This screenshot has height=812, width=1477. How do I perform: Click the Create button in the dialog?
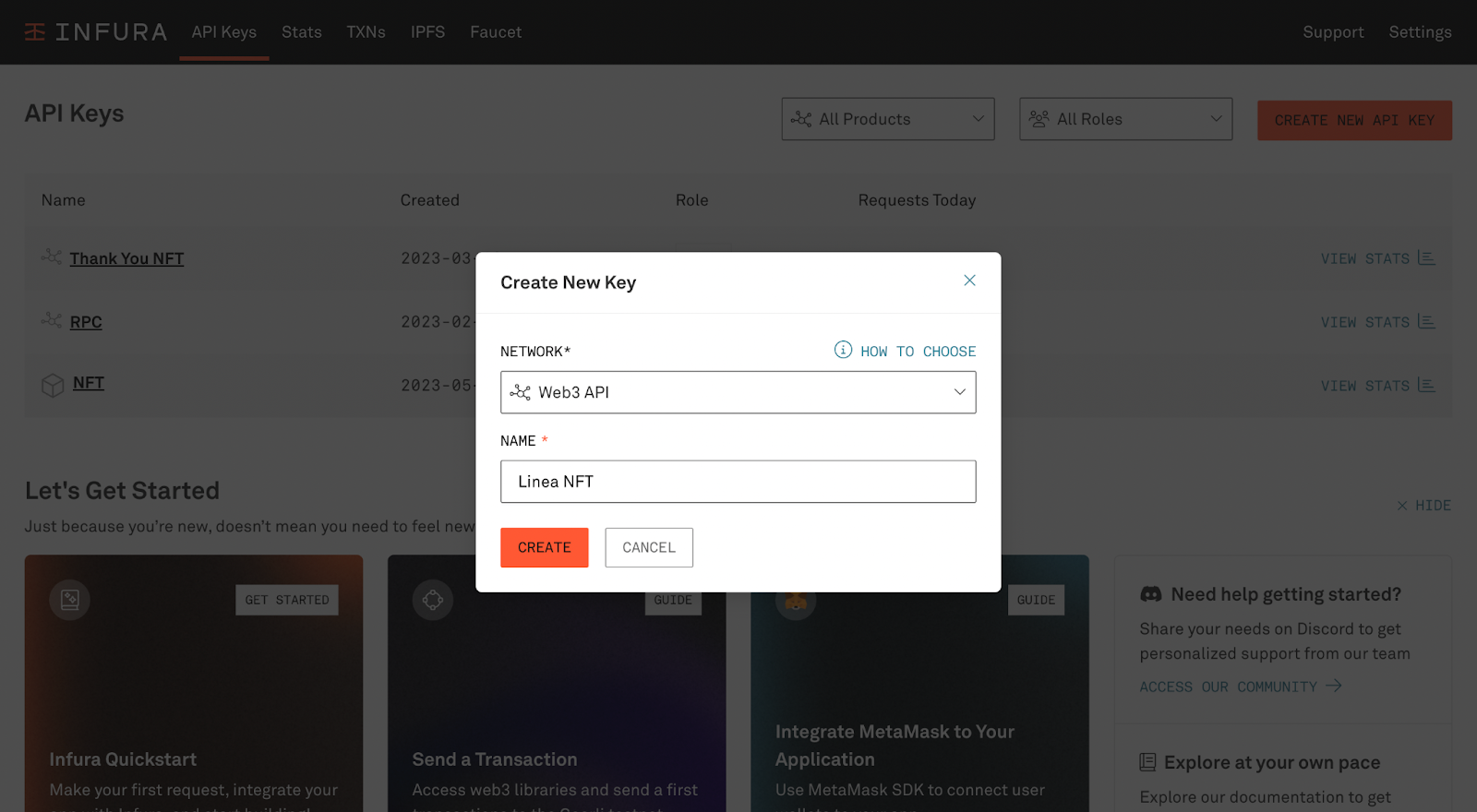click(545, 547)
